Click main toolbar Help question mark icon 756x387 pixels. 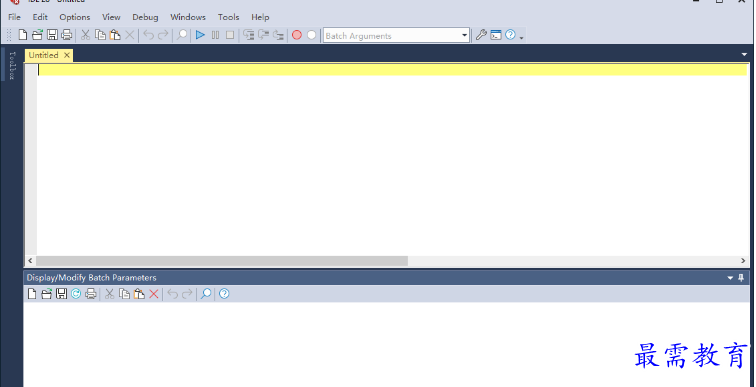pyautogui.click(x=510, y=35)
